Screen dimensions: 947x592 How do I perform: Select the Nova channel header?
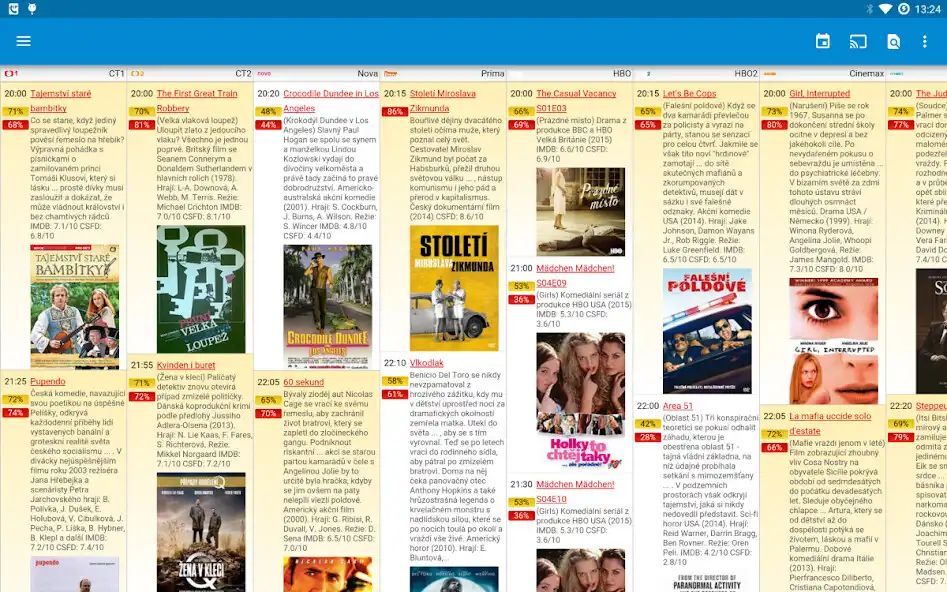click(x=316, y=74)
